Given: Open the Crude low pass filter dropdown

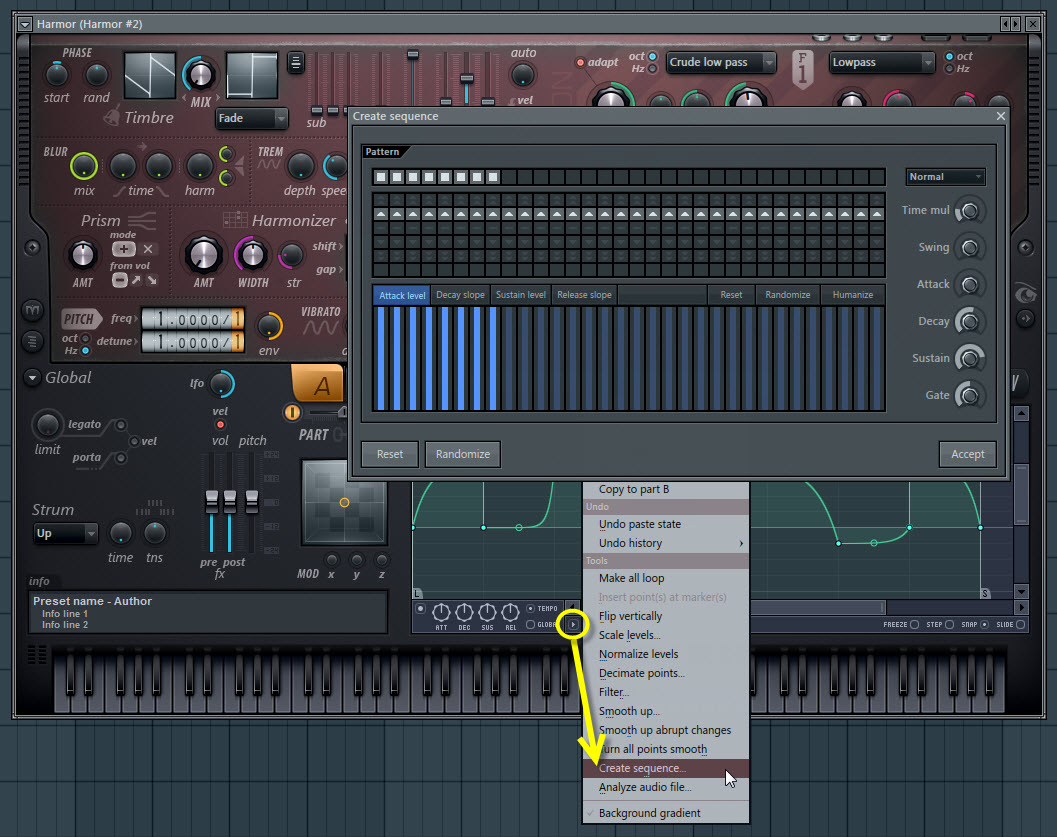Looking at the screenshot, I should [x=721, y=63].
